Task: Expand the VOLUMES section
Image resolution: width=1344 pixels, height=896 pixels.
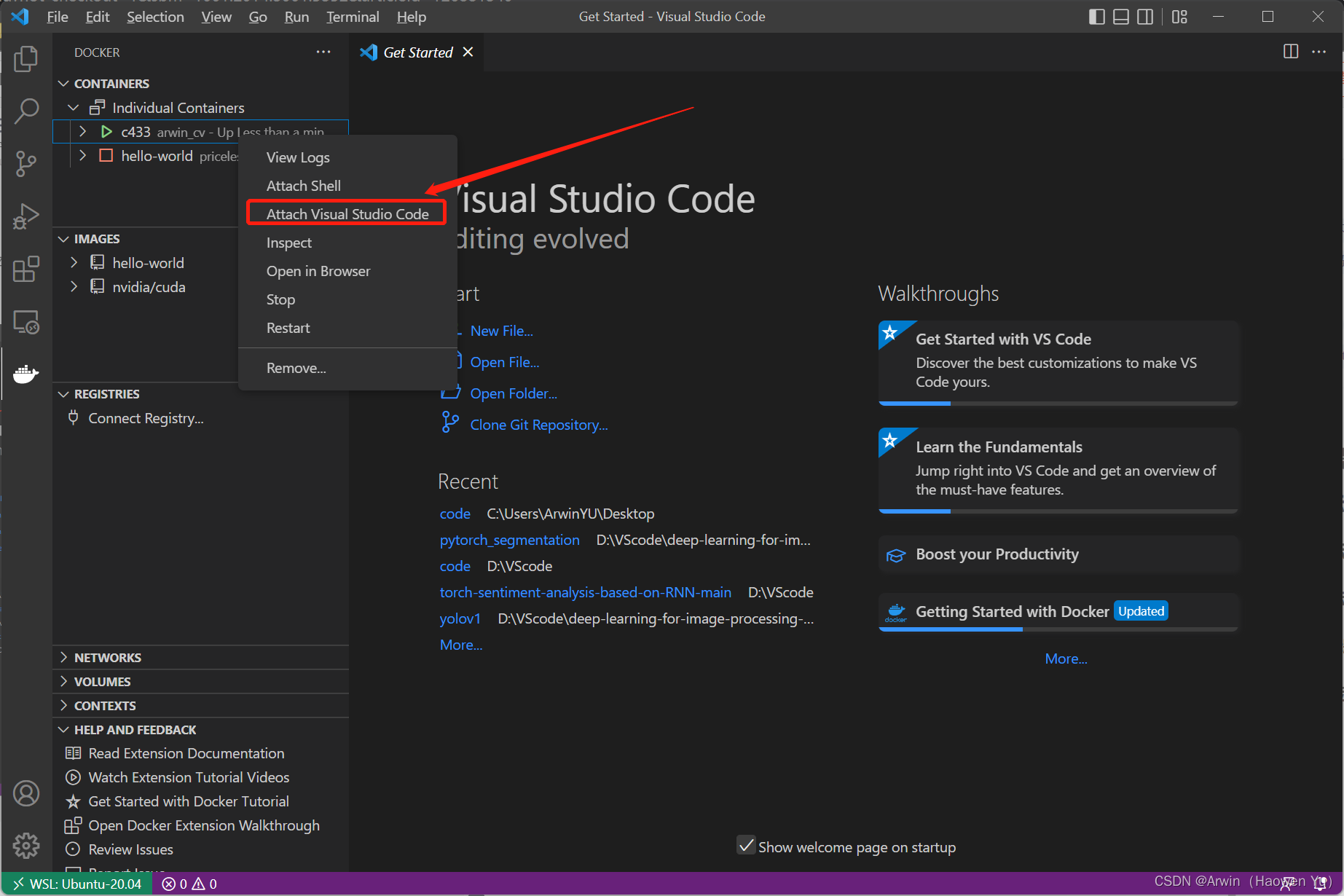Action: [x=64, y=681]
